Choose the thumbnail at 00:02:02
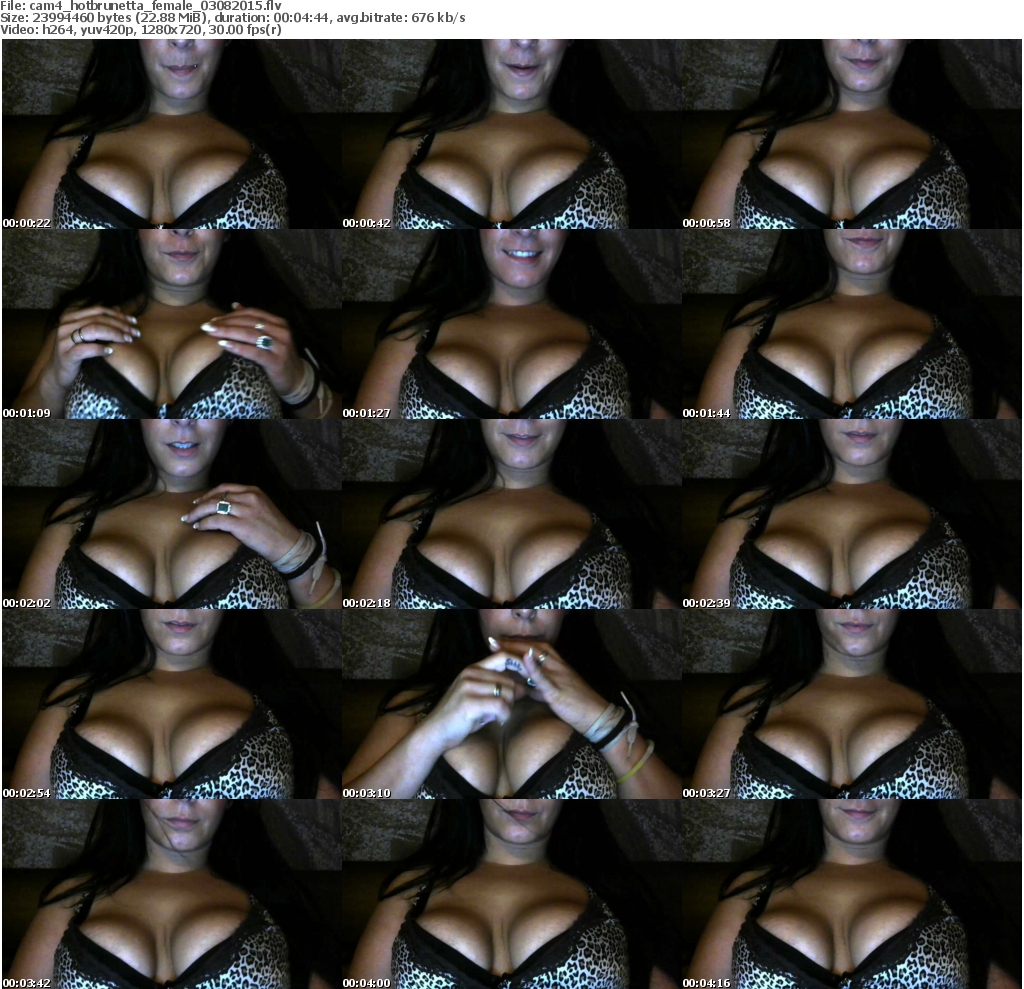The image size is (1024, 989). pos(172,514)
